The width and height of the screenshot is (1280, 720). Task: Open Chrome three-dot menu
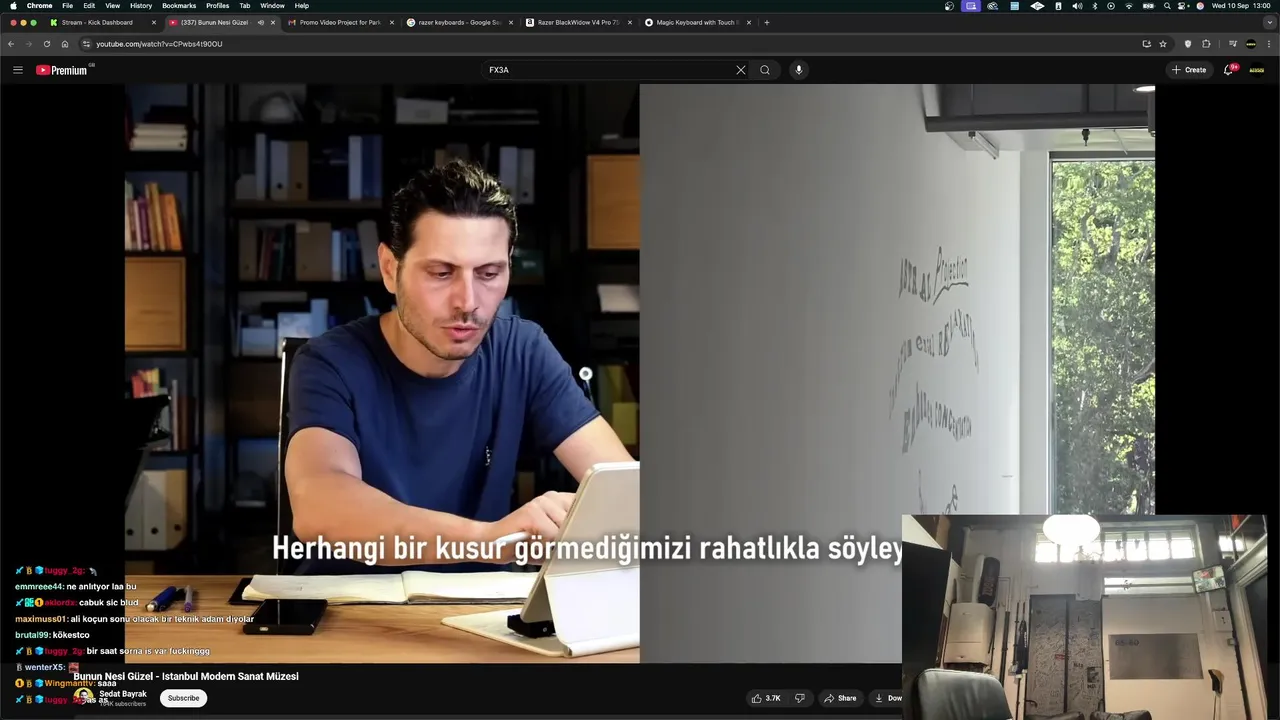tap(1269, 44)
